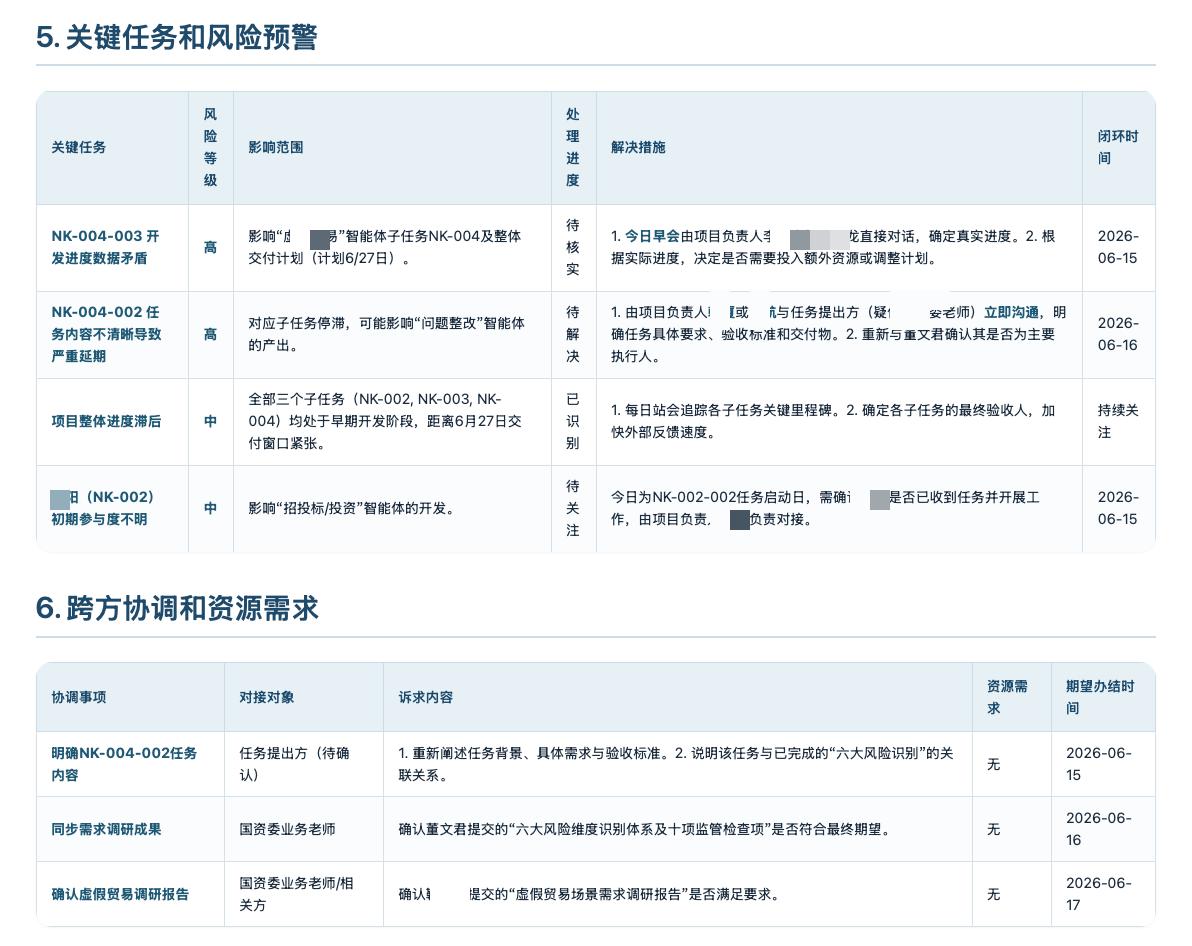Click '无' in 确认虚假贸易调研报告 row
The image size is (1192, 946).
994,894
